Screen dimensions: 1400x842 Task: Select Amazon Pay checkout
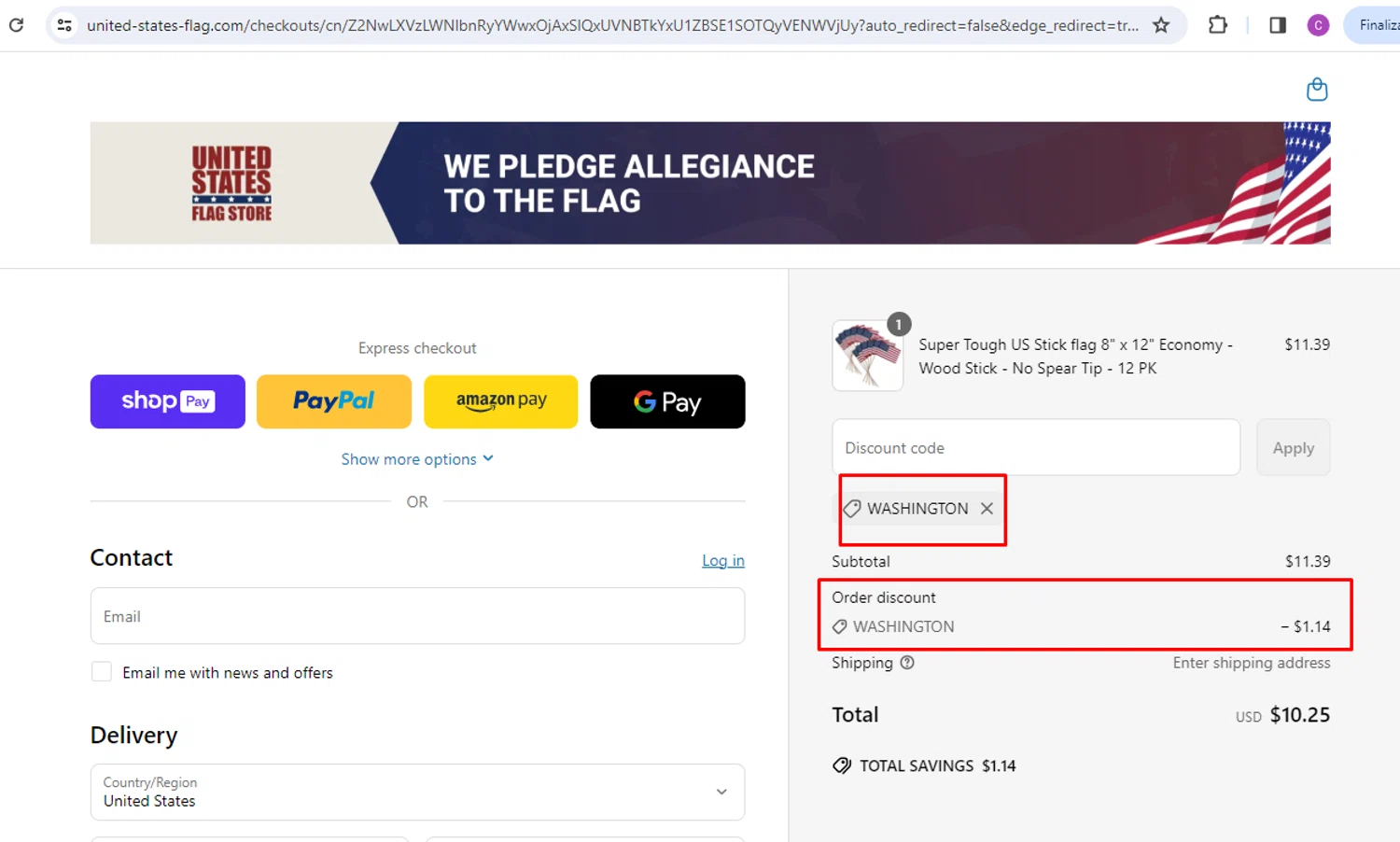tap(501, 401)
